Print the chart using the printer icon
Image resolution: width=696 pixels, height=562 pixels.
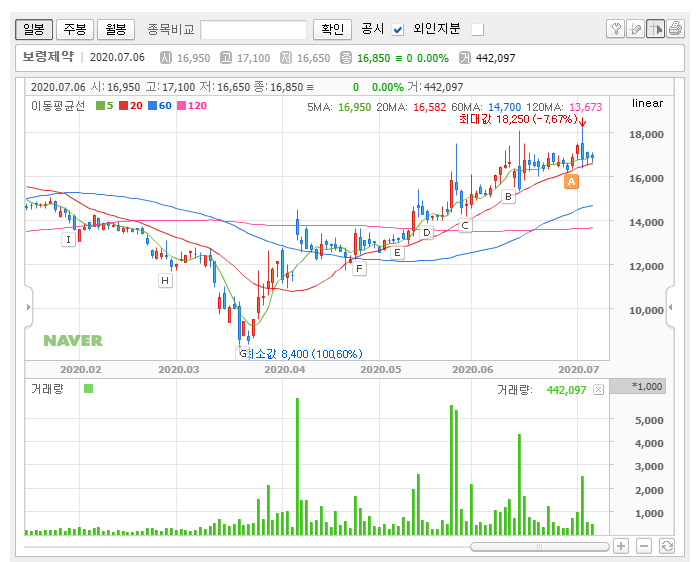tap(675, 29)
